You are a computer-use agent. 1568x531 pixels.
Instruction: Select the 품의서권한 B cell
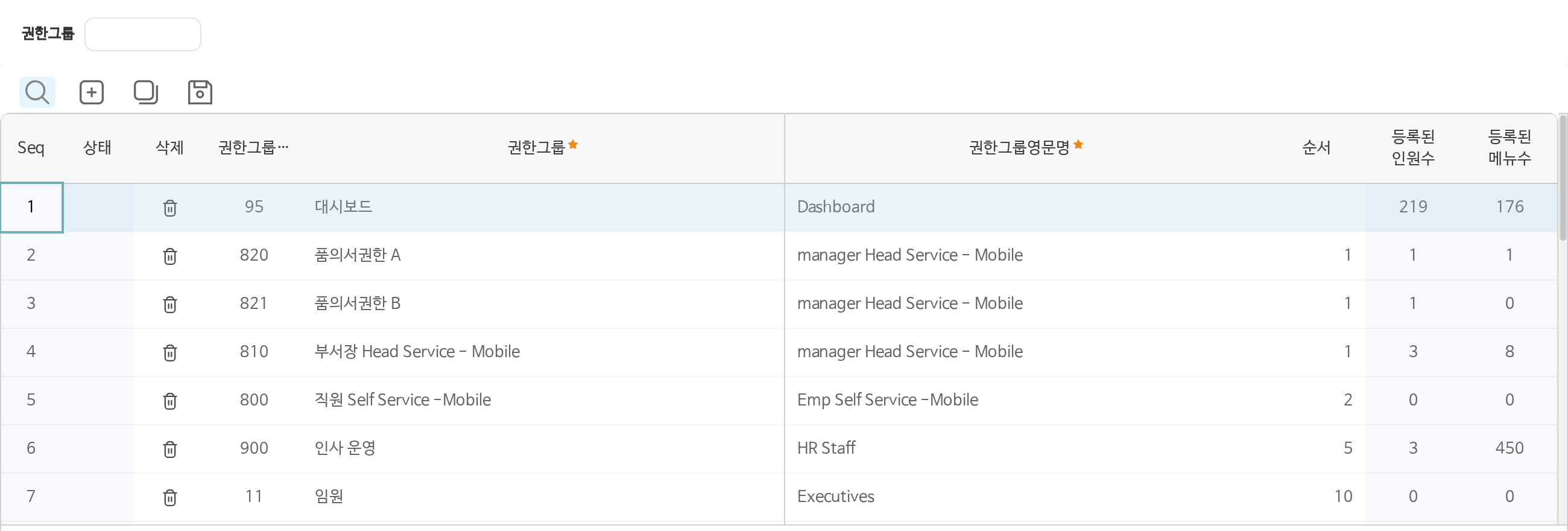[543, 304]
